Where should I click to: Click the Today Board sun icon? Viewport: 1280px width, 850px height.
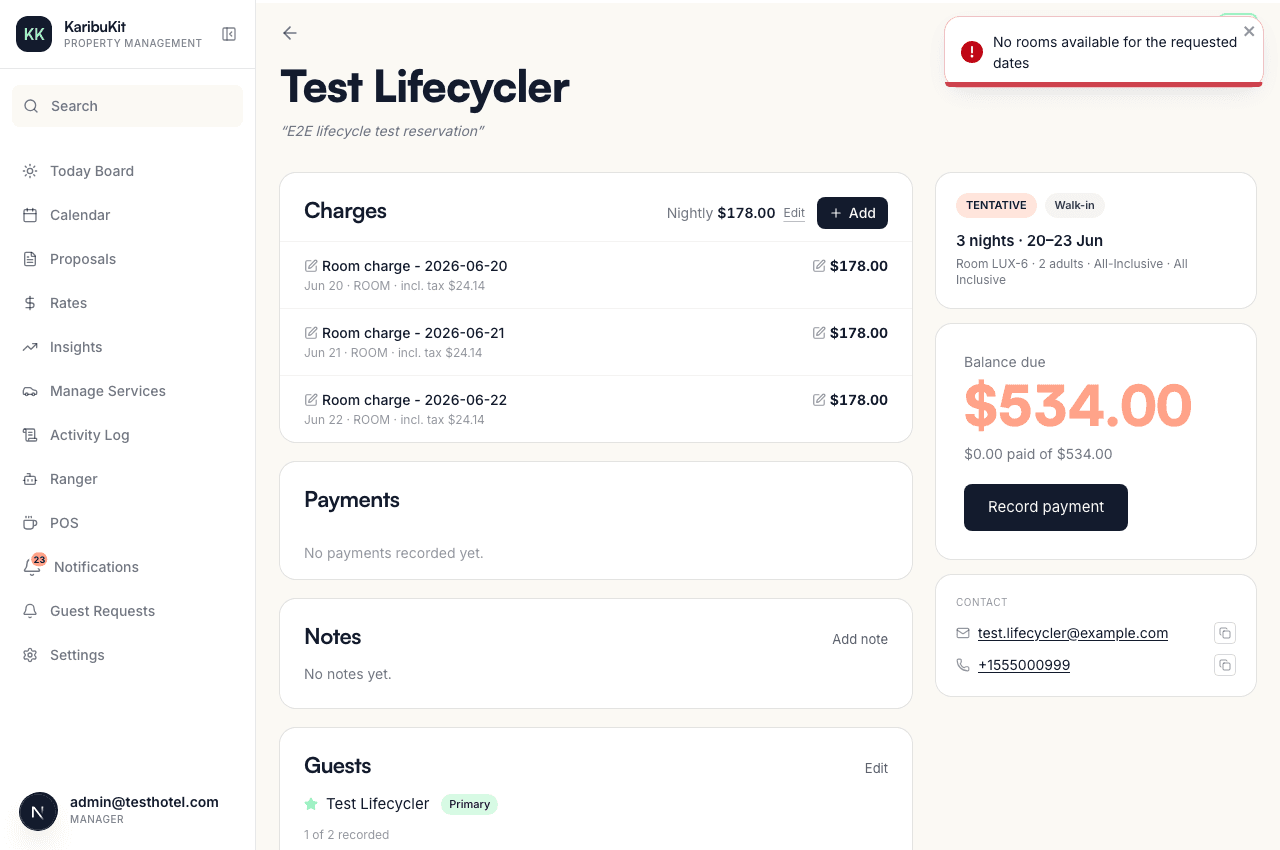point(30,171)
